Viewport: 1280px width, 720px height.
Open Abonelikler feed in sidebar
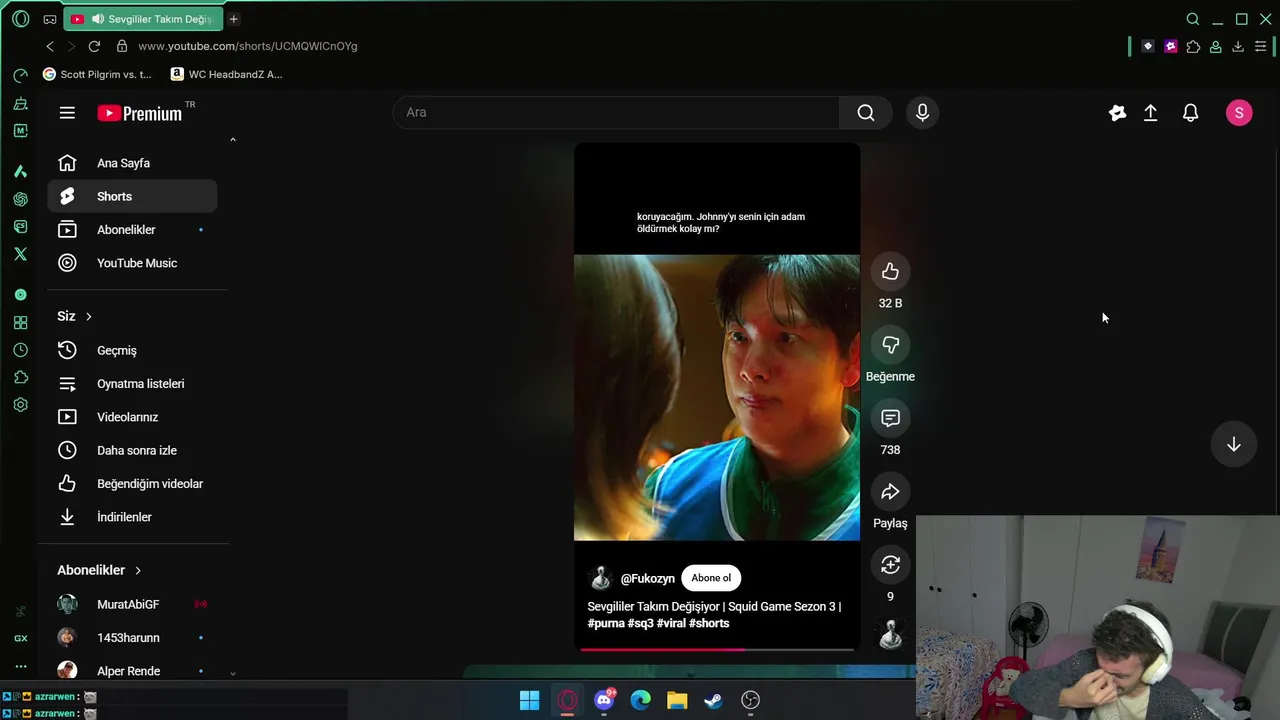tap(132, 230)
